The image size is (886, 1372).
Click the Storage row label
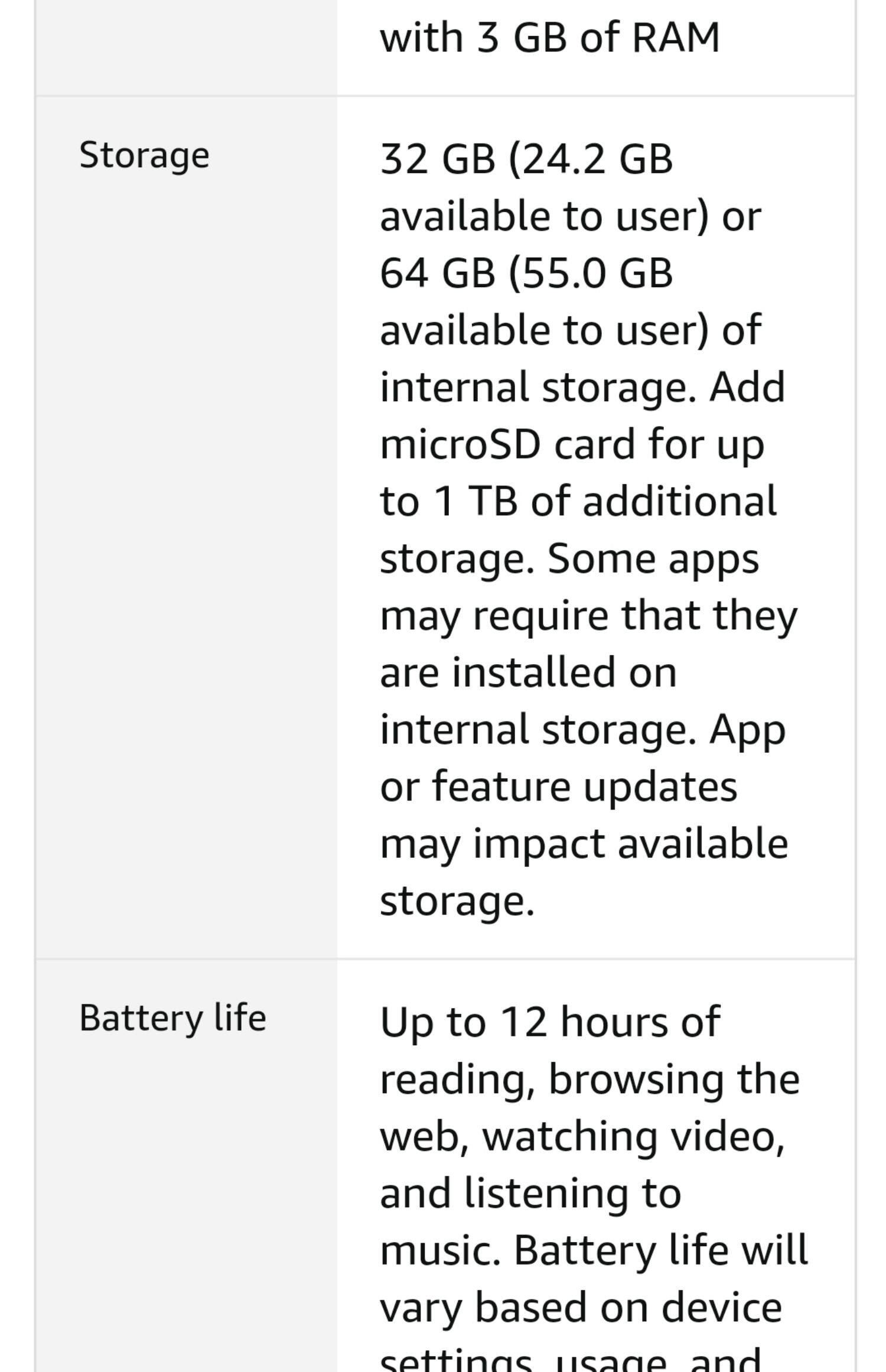click(144, 155)
